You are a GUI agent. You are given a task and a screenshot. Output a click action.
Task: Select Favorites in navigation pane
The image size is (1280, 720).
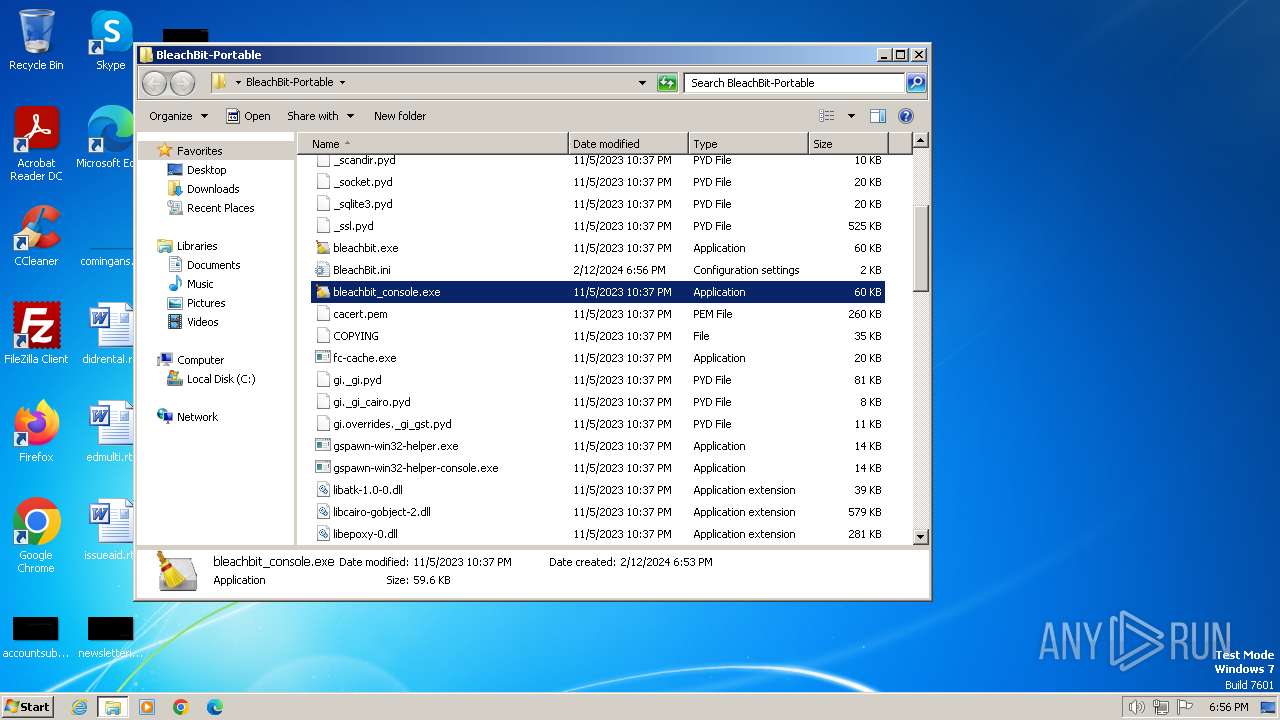[199, 151]
